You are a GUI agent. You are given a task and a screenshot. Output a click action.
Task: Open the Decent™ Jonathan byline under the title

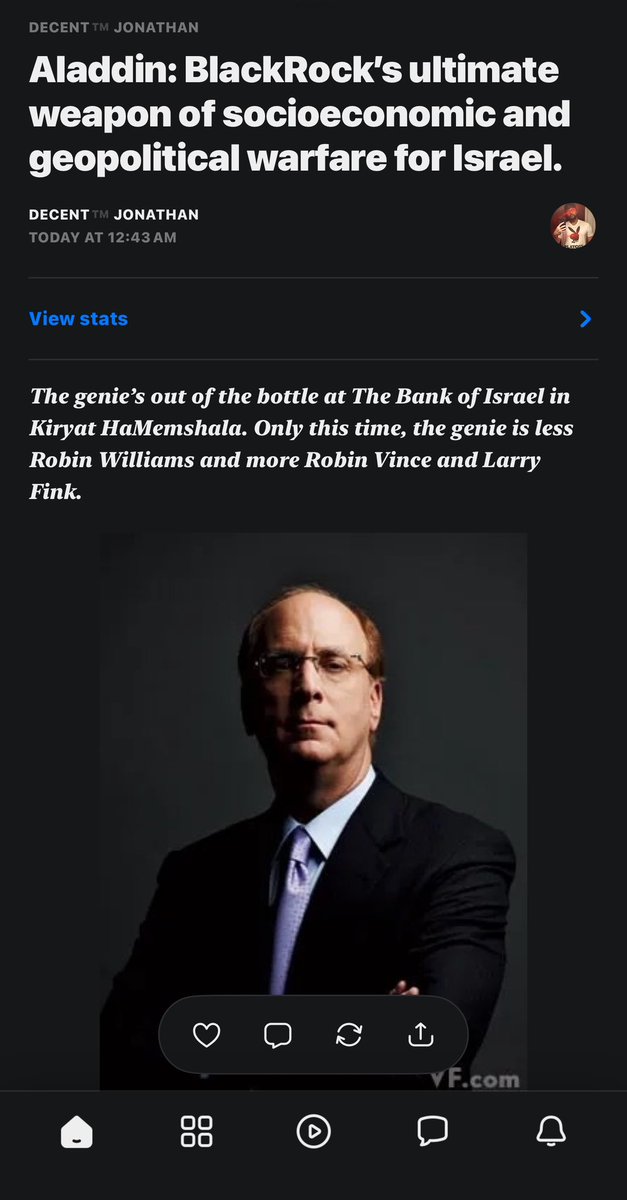(114, 215)
